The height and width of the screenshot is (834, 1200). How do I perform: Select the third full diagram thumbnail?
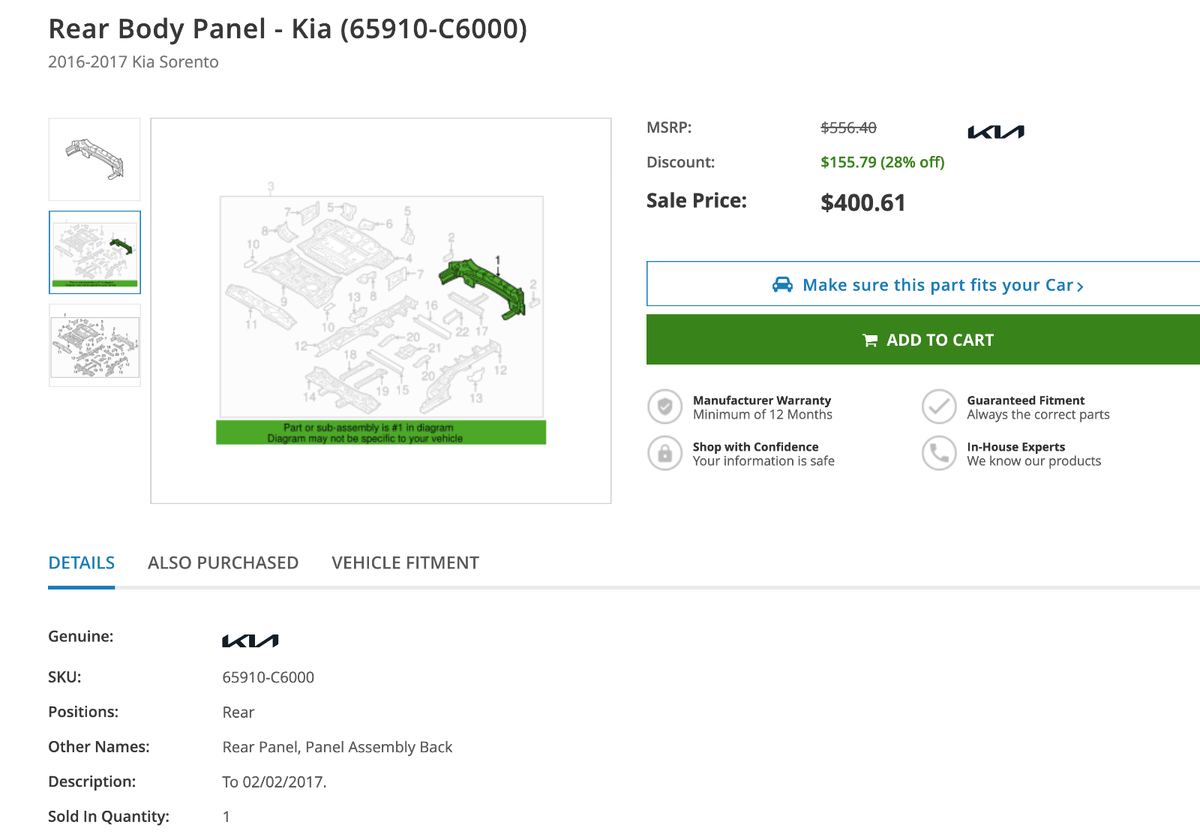(x=94, y=345)
